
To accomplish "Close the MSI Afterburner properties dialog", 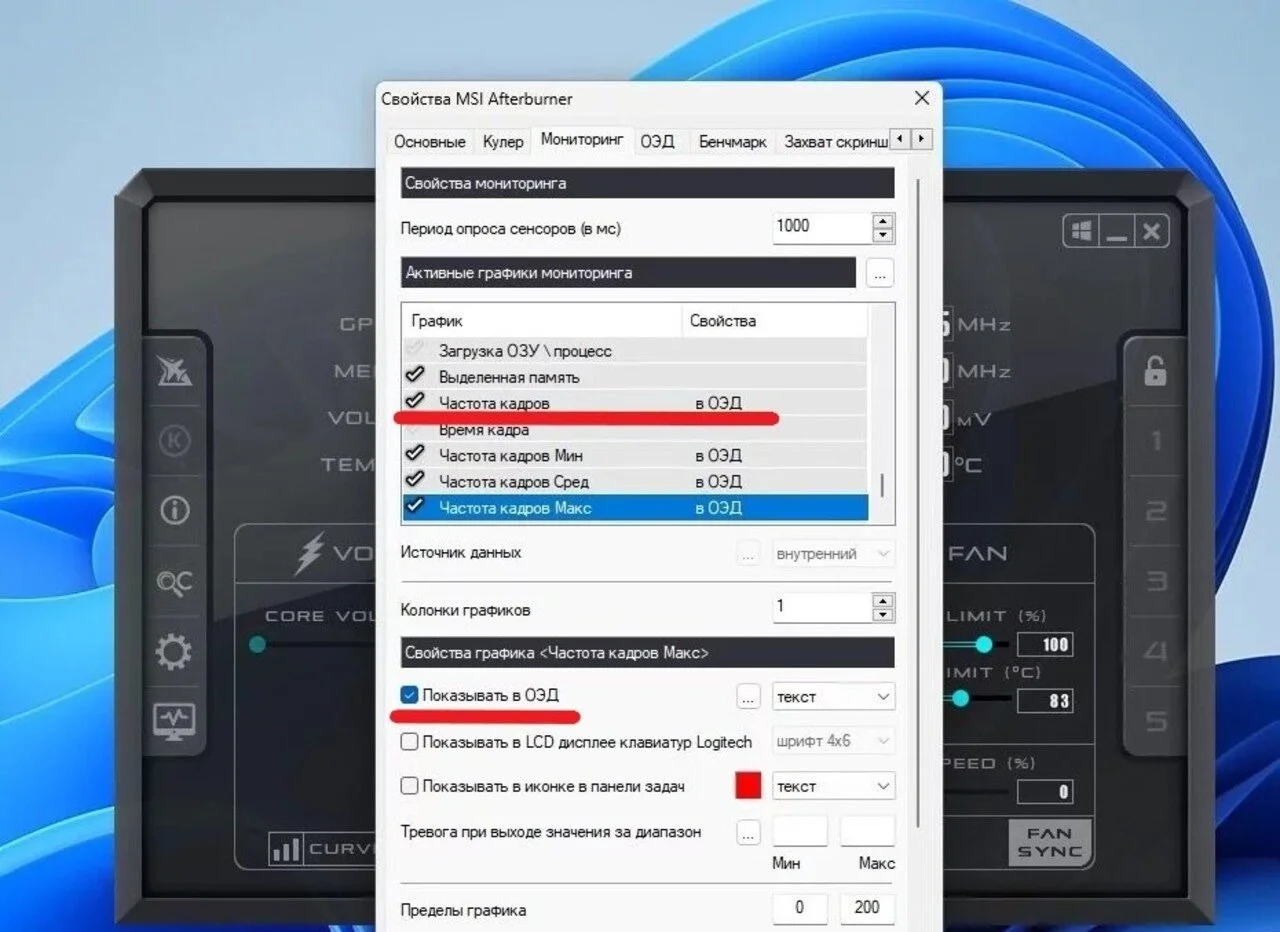I will click(922, 98).
